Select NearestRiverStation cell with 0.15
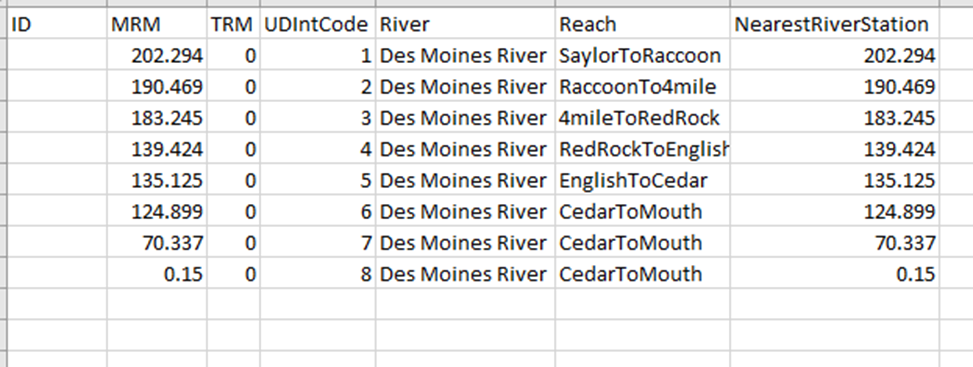973x367 pixels. (835, 273)
